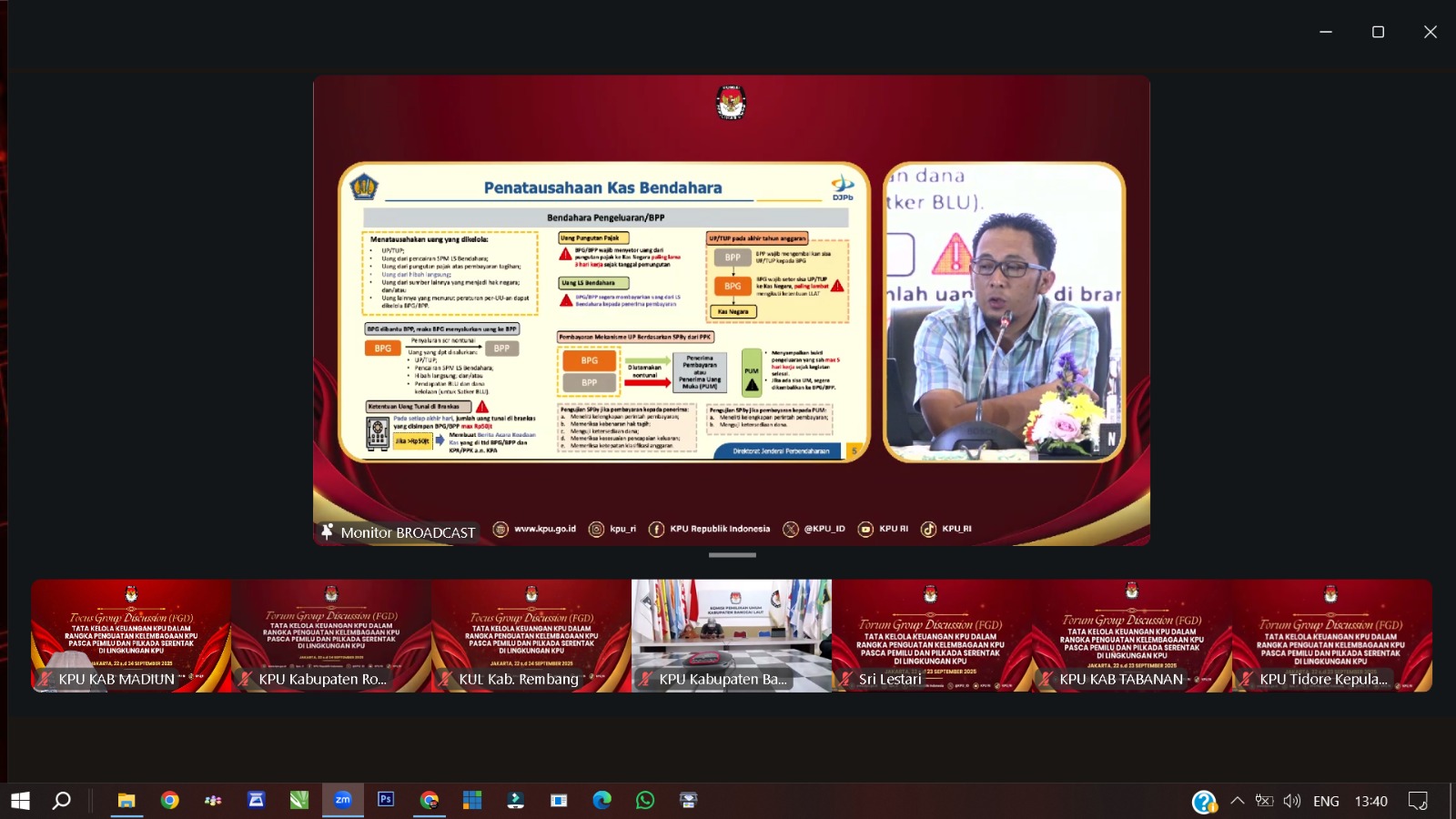The height and width of the screenshot is (819, 1456).
Task: Click the volume speaker tray icon
Action: (1291, 801)
